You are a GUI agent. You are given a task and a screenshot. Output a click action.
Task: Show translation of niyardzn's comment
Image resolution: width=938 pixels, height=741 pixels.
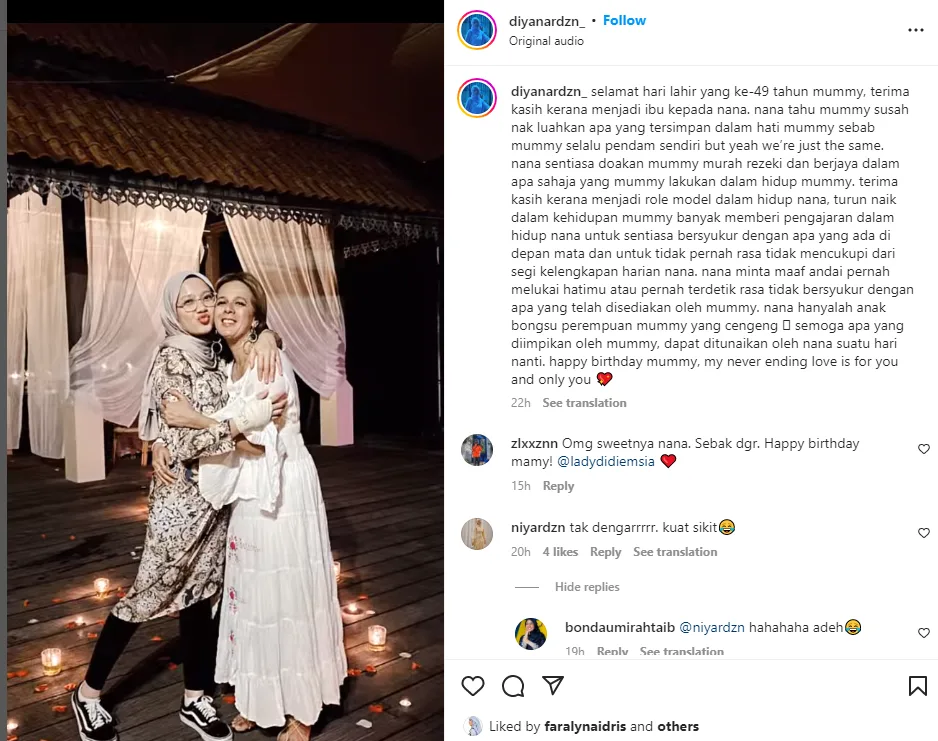tap(675, 551)
